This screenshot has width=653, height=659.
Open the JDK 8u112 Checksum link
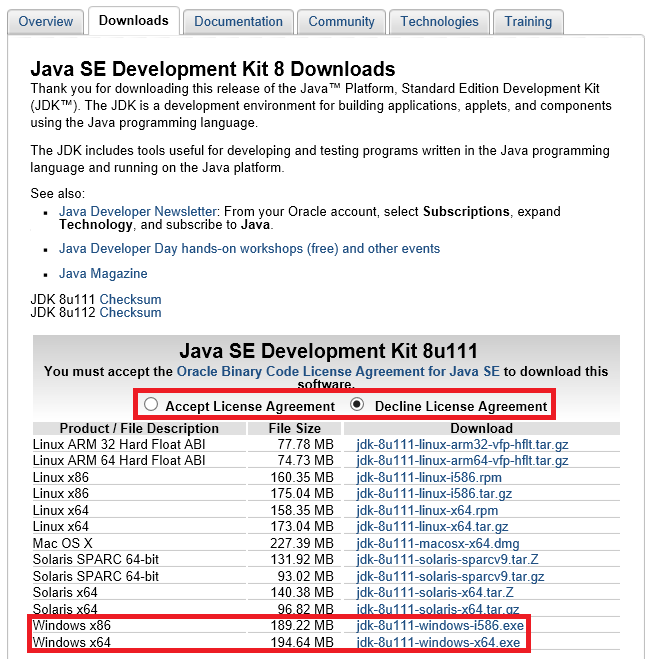pyautogui.click(x=130, y=313)
